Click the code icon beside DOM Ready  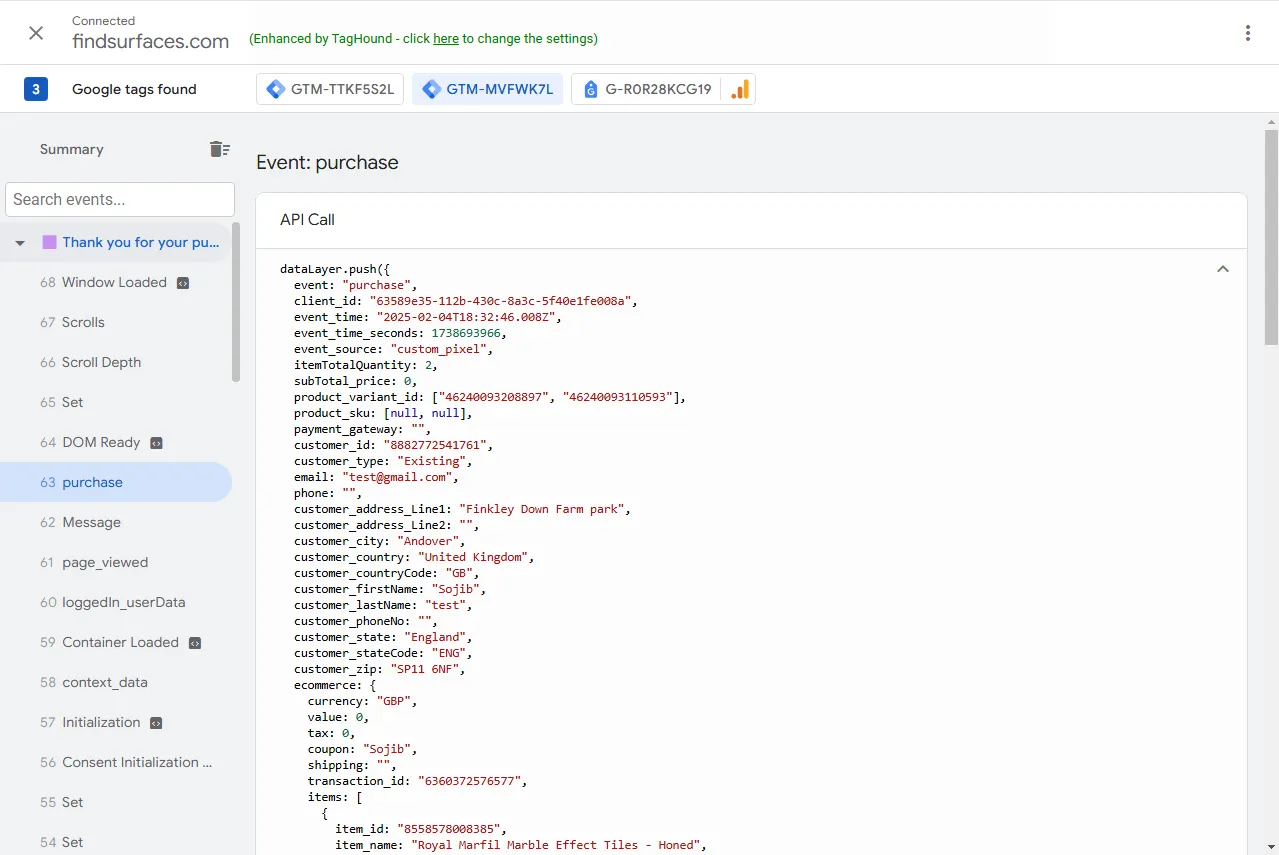[156, 443]
